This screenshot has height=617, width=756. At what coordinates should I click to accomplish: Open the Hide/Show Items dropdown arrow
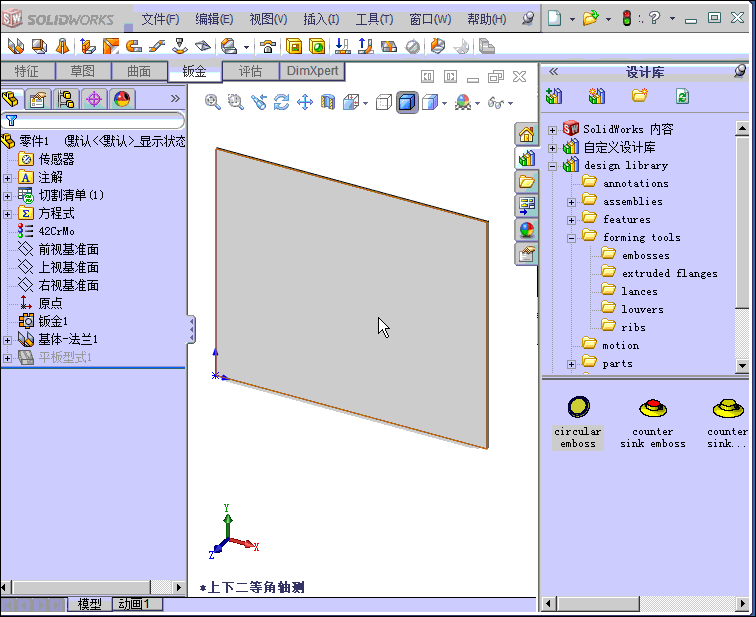tap(510, 103)
